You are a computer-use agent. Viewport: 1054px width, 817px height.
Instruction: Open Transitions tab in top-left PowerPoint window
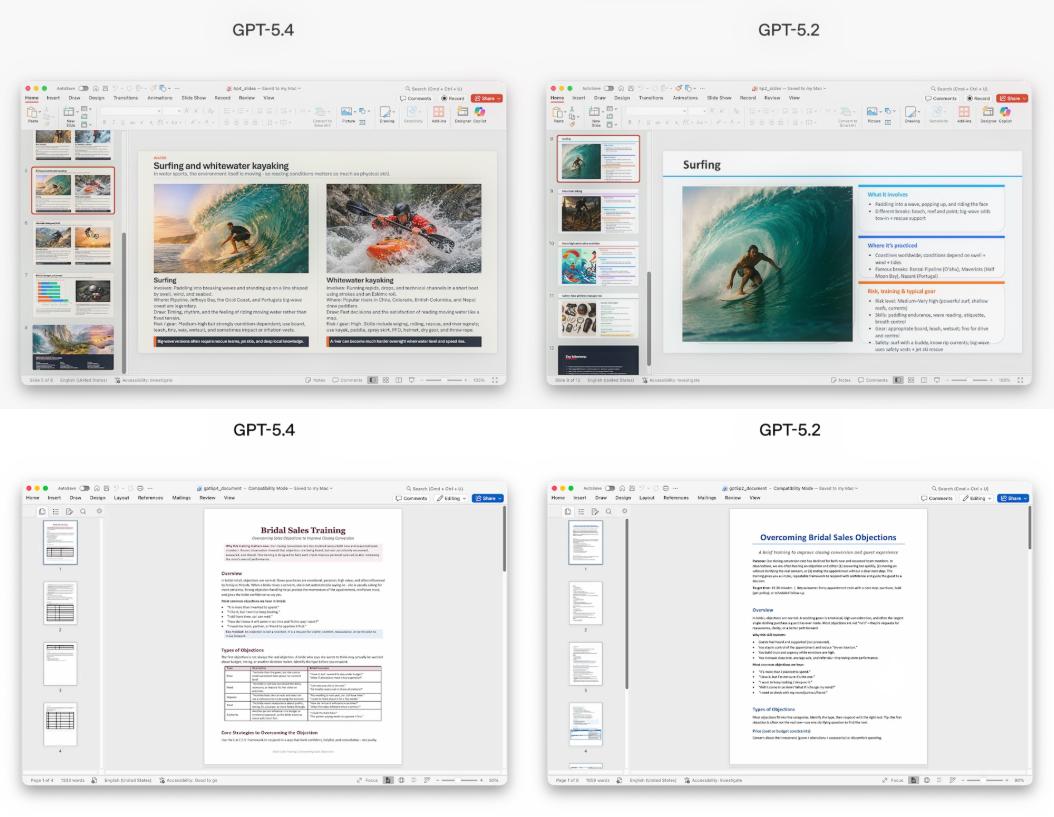tap(126, 98)
